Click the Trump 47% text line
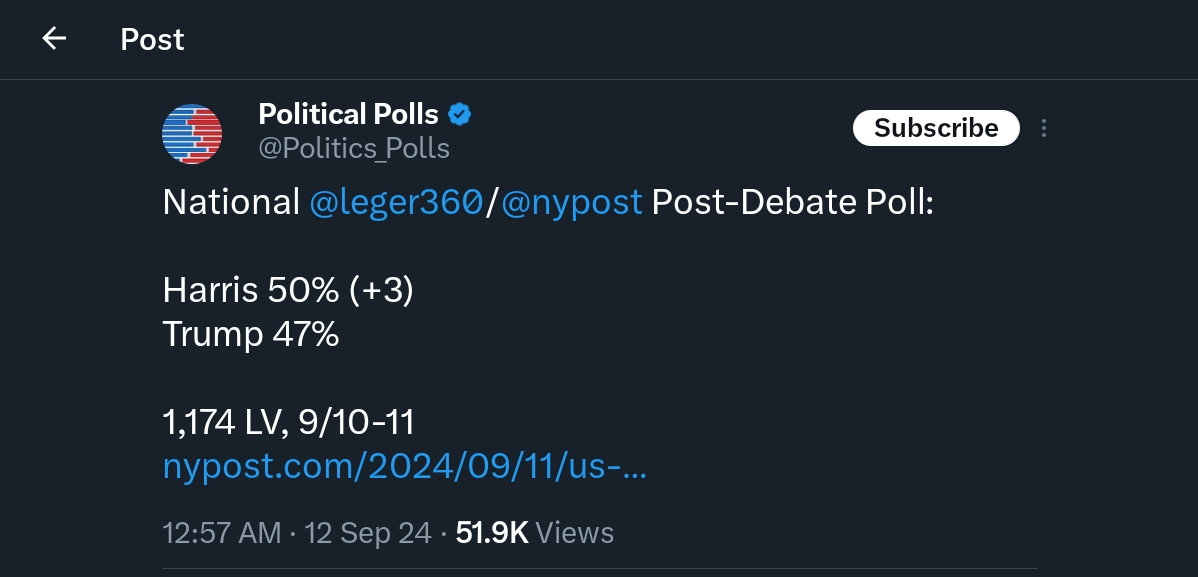 point(251,334)
